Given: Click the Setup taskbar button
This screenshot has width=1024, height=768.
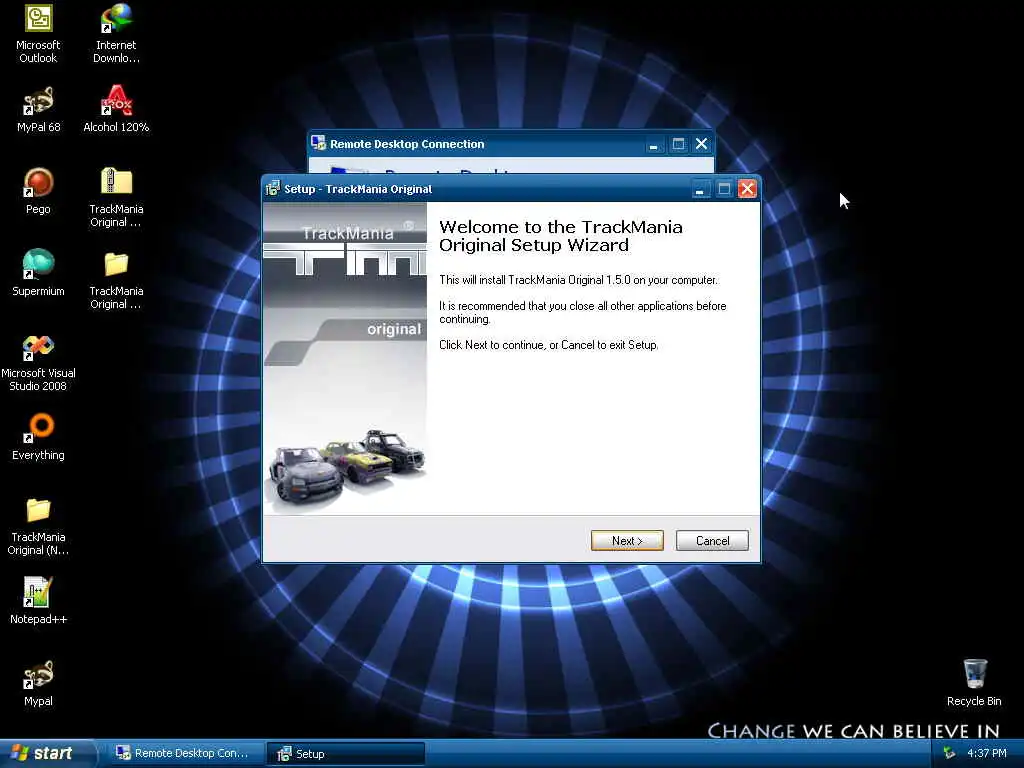Looking at the screenshot, I should [345, 754].
